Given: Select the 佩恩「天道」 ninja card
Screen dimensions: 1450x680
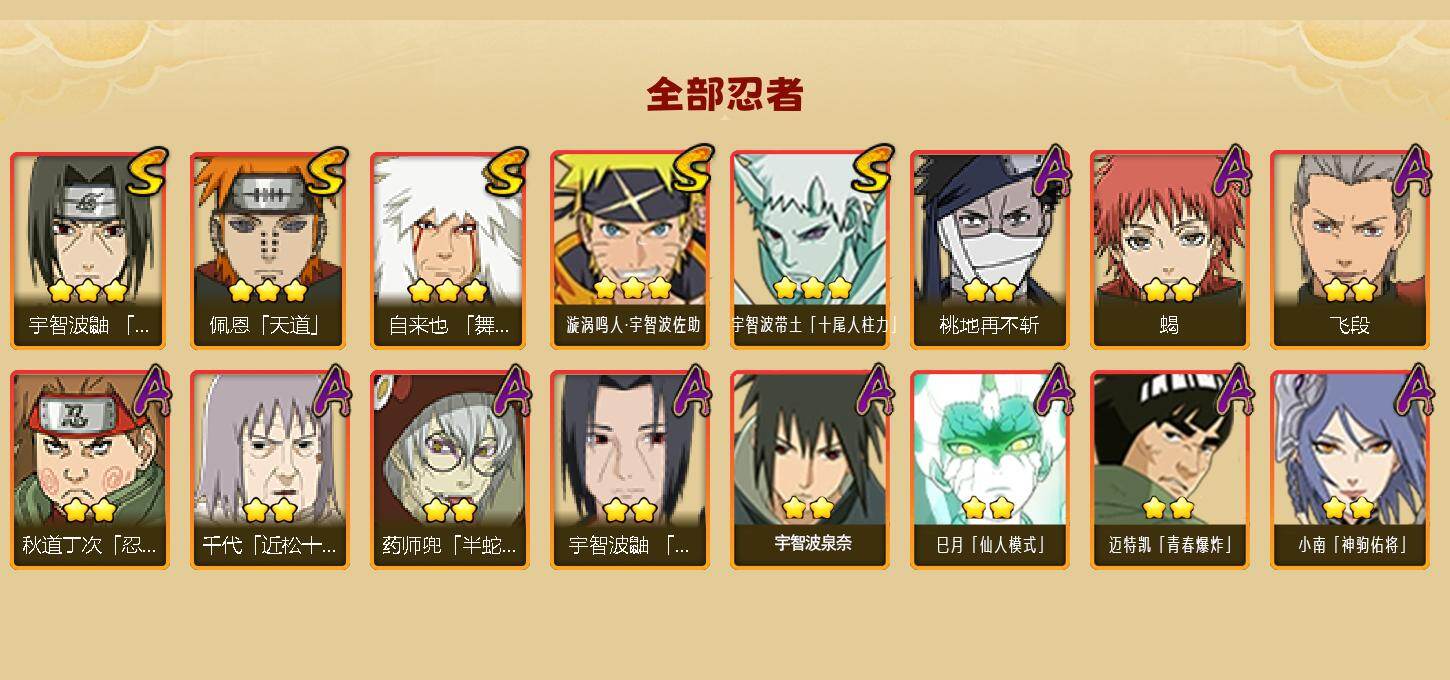Looking at the screenshot, I should 269,250.
